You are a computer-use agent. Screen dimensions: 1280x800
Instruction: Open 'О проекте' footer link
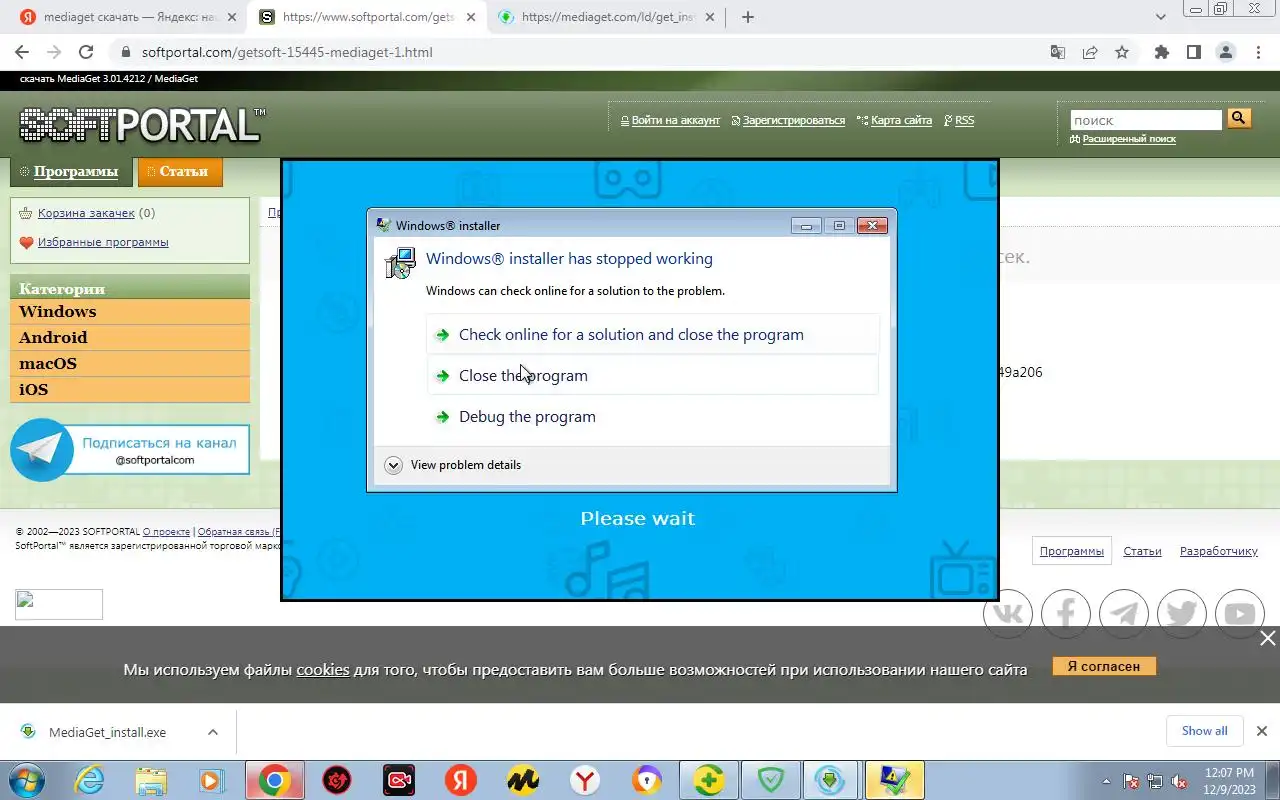(166, 532)
